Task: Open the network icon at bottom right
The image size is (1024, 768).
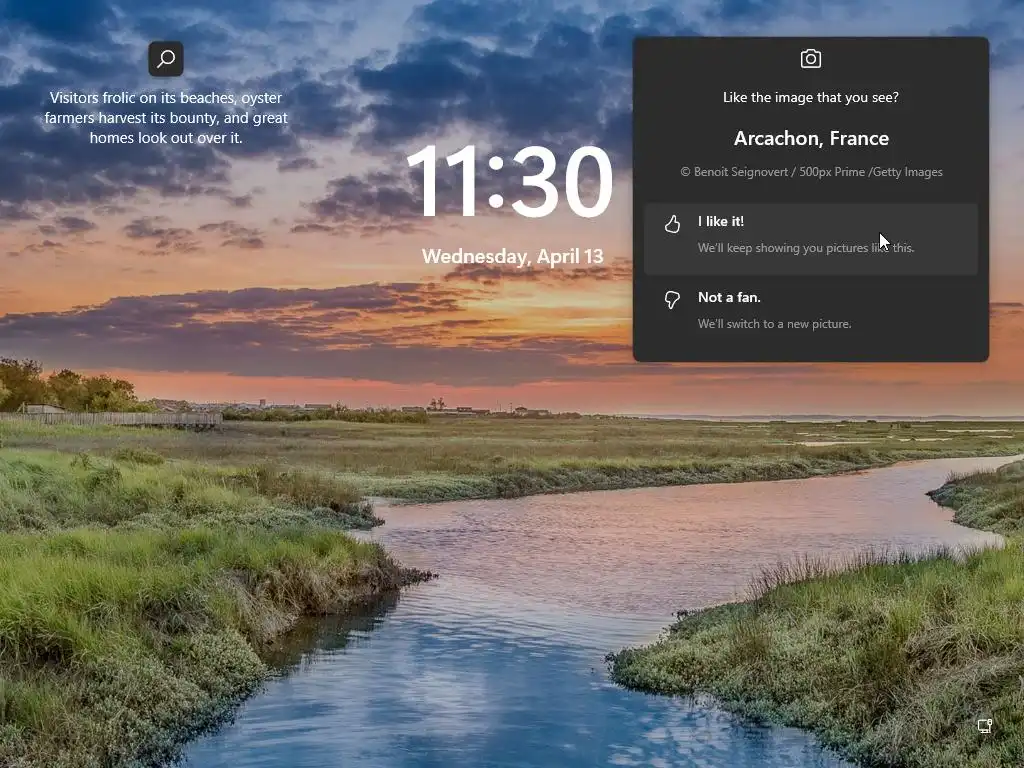Action: [x=985, y=726]
